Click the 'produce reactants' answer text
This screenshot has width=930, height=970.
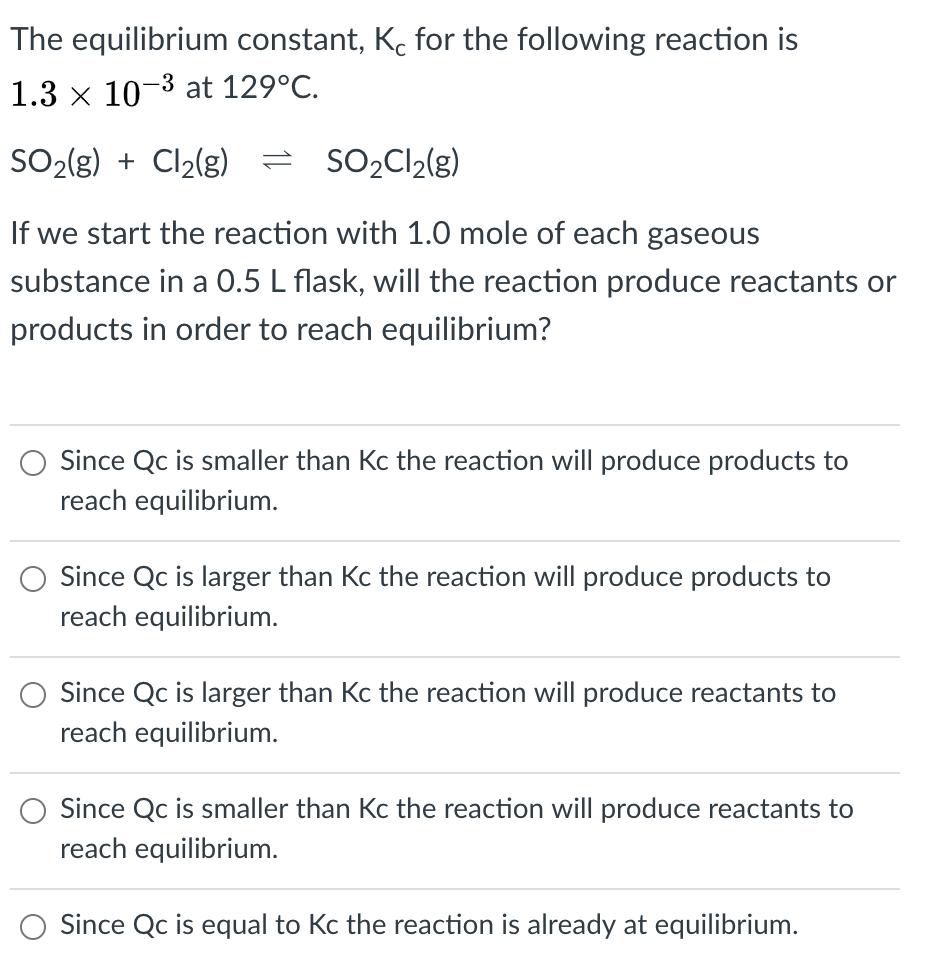pos(447,694)
